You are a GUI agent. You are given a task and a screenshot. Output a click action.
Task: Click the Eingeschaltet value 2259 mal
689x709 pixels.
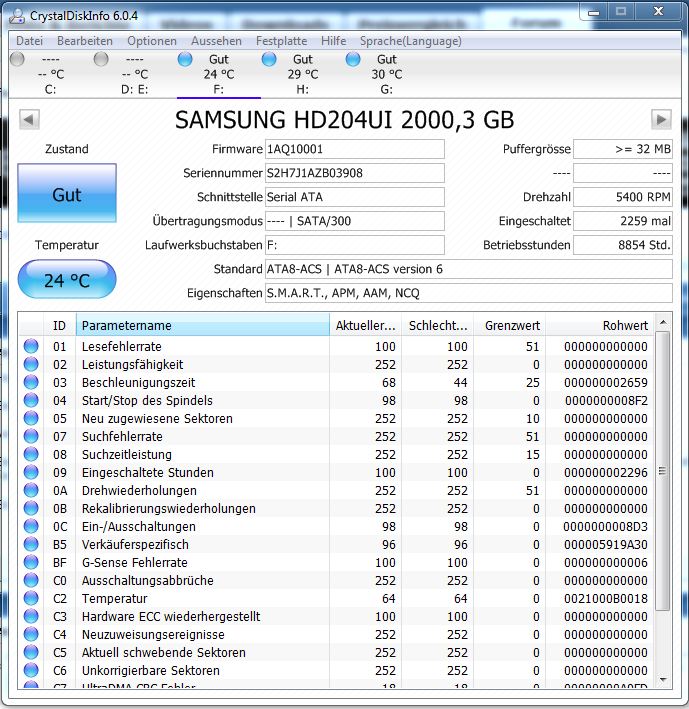(623, 221)
